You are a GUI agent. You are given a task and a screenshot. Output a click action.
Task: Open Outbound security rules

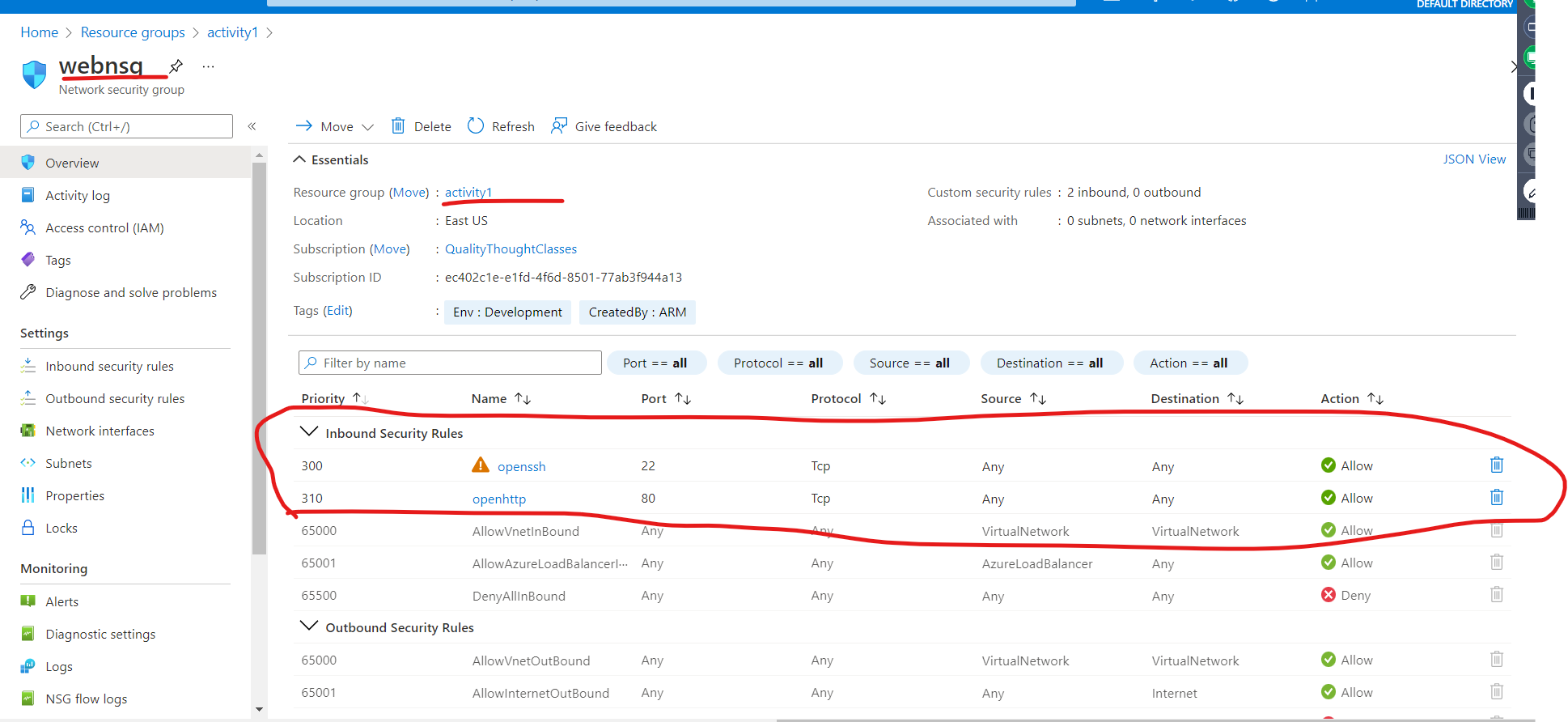pyautogui.click(x=115, y=398)
